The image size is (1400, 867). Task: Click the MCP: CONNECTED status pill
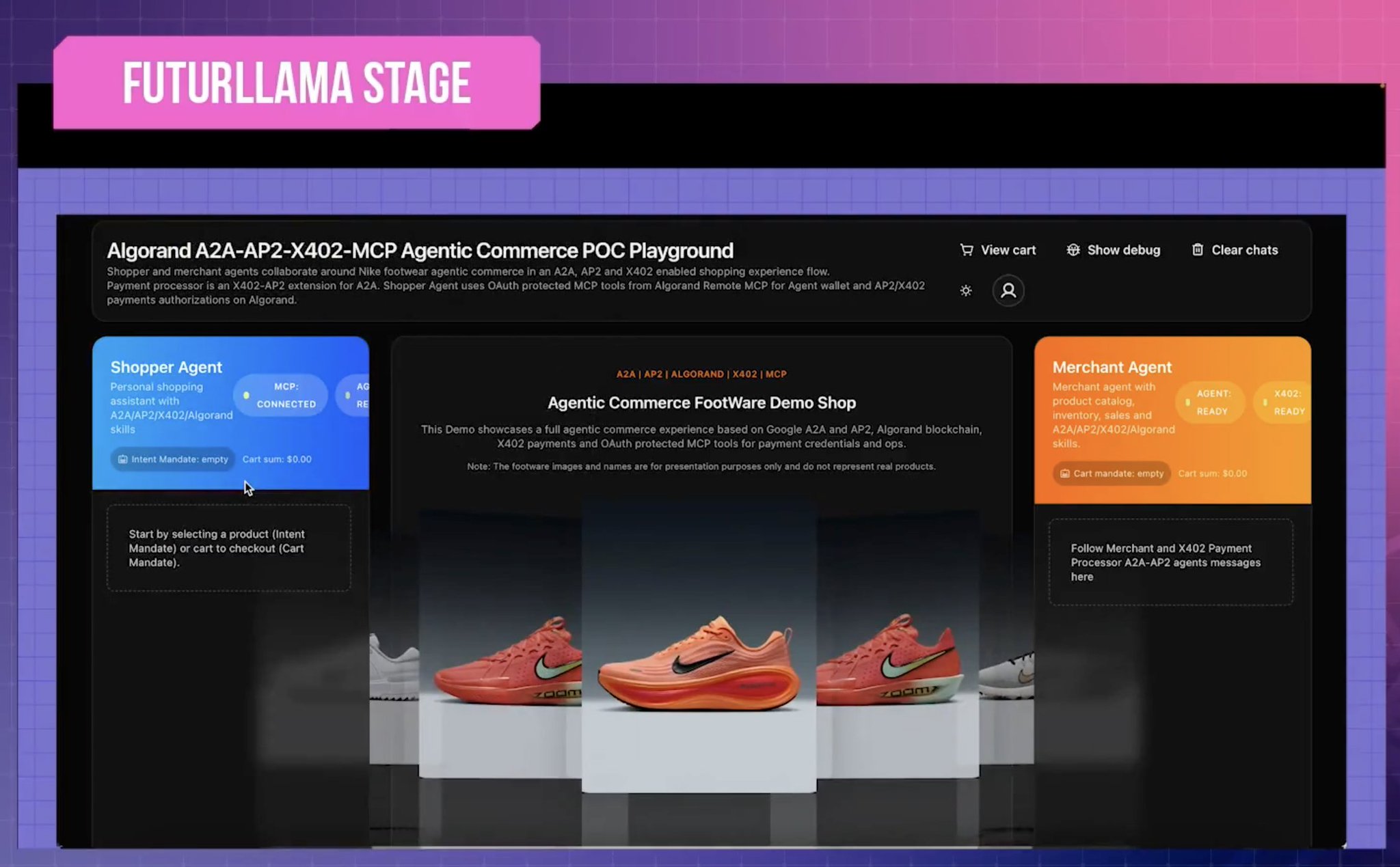[x=280, y=395]
